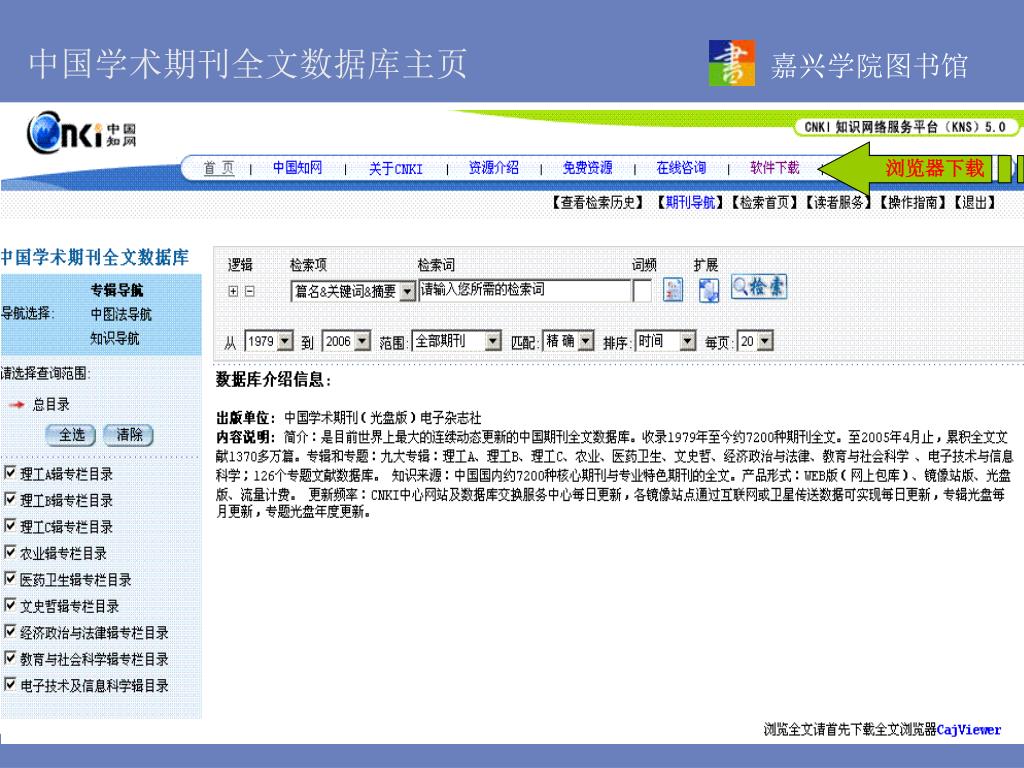Open 文史哲辑专栏目录 link
This screenshot has width=1024, height=768.
69,606
